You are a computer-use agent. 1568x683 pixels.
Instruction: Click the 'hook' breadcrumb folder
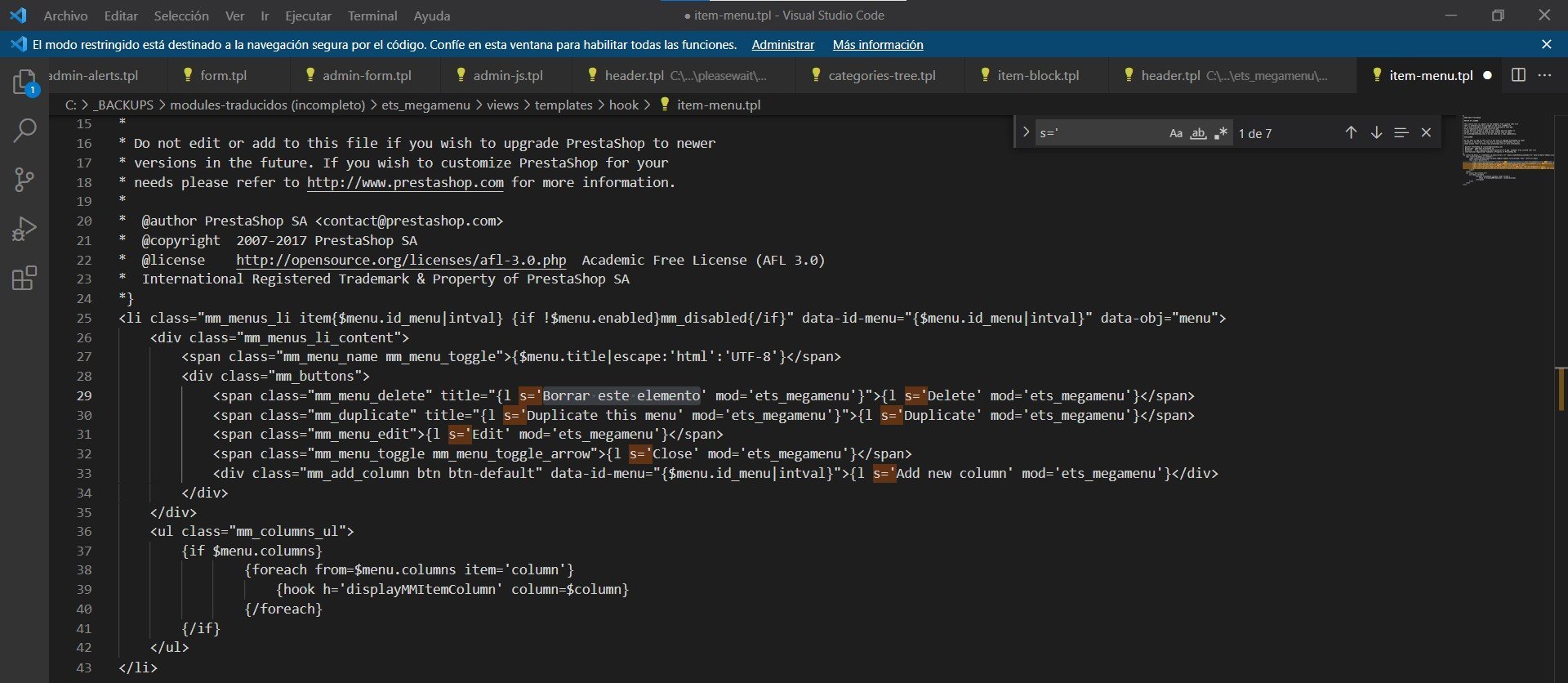pyautogui.click(x=623, y=105)
